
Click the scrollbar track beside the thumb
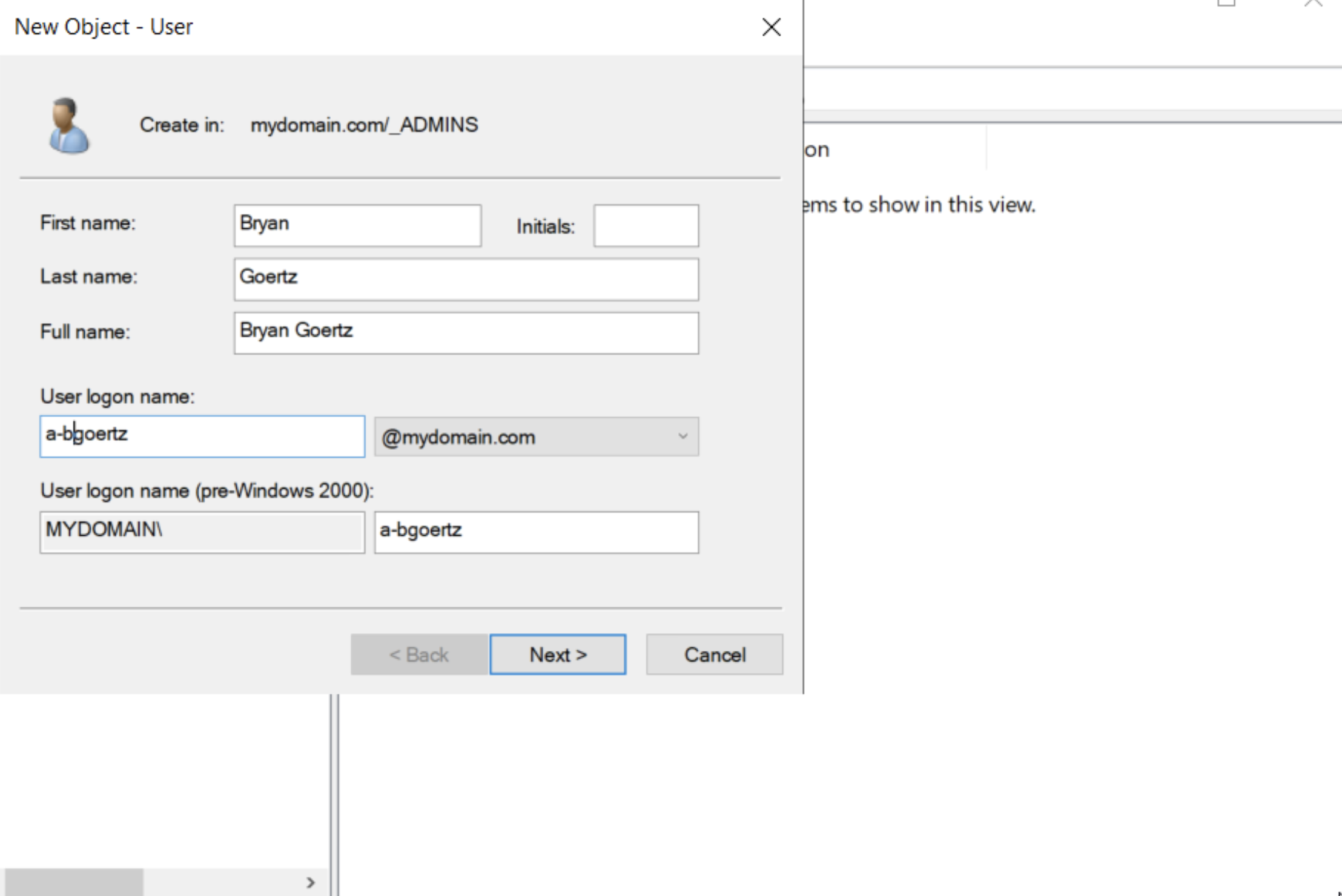(218, 883)
